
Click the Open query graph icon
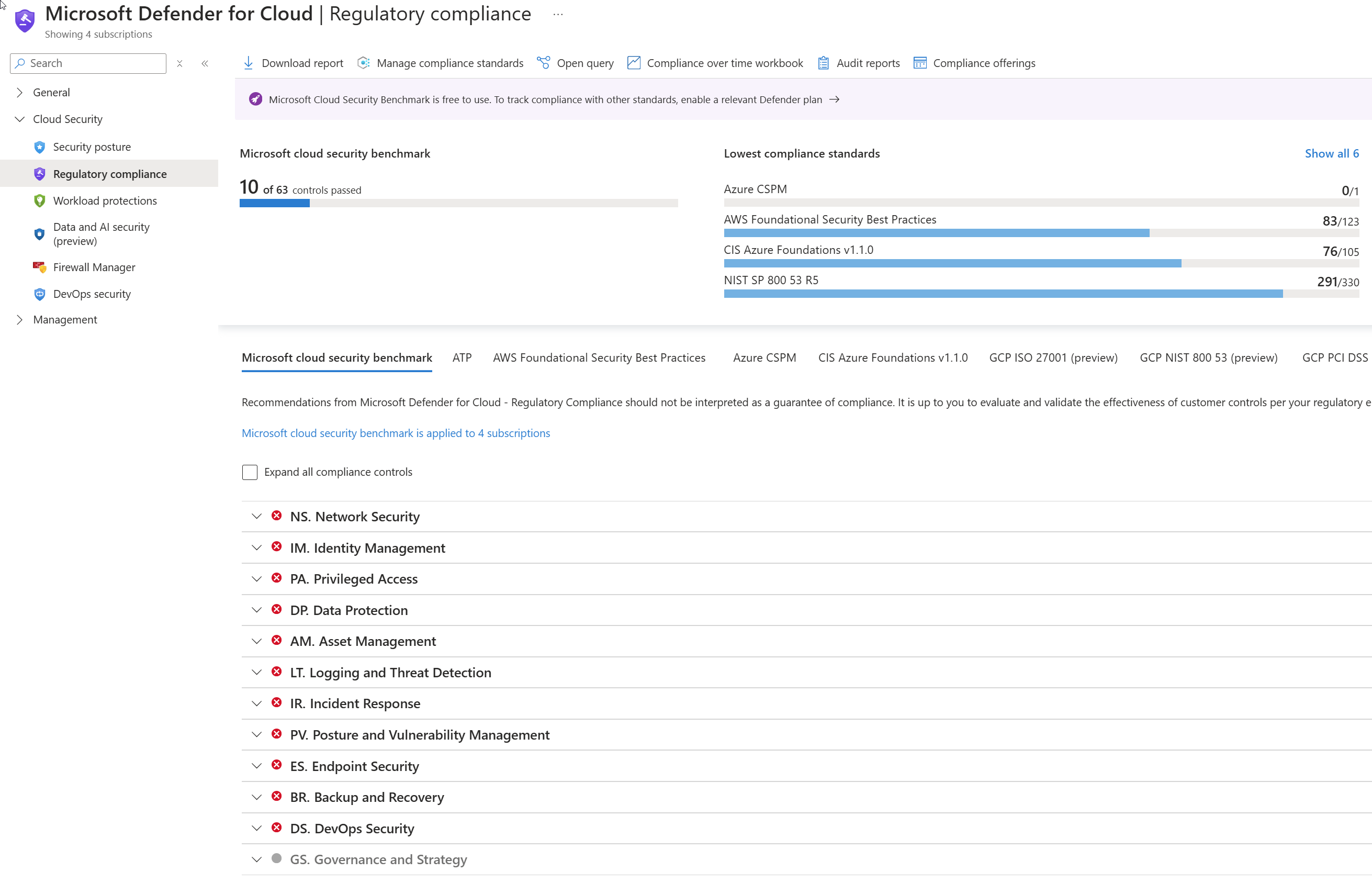coord(543,63)
